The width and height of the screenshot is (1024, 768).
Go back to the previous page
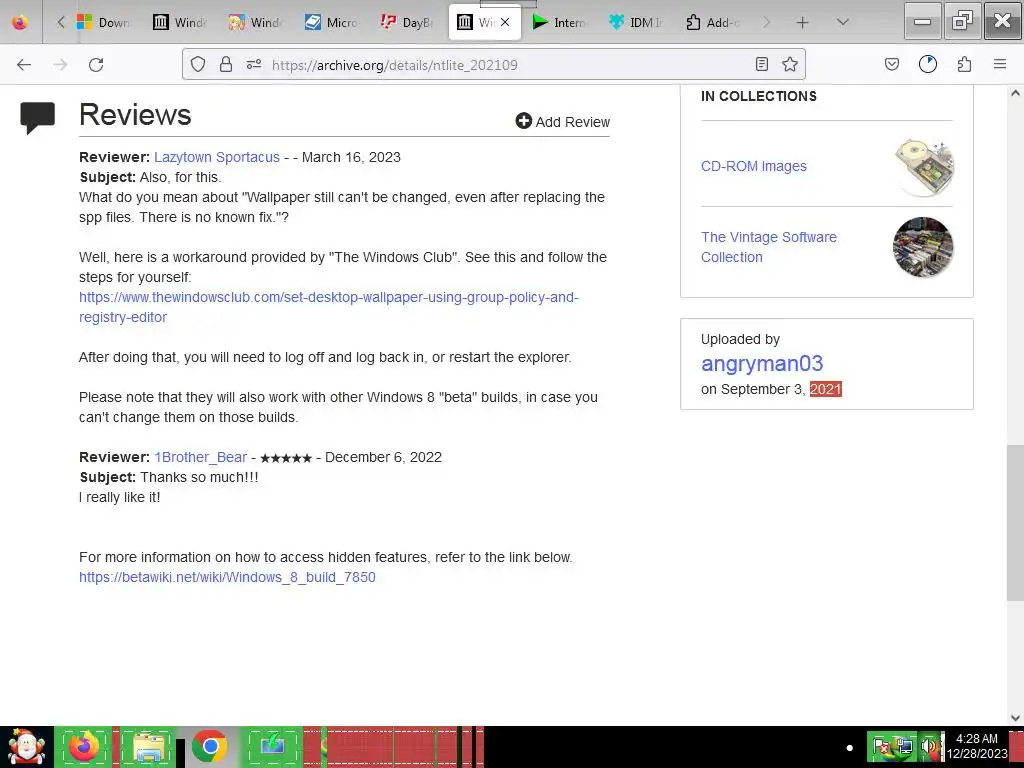pos(24,65)
